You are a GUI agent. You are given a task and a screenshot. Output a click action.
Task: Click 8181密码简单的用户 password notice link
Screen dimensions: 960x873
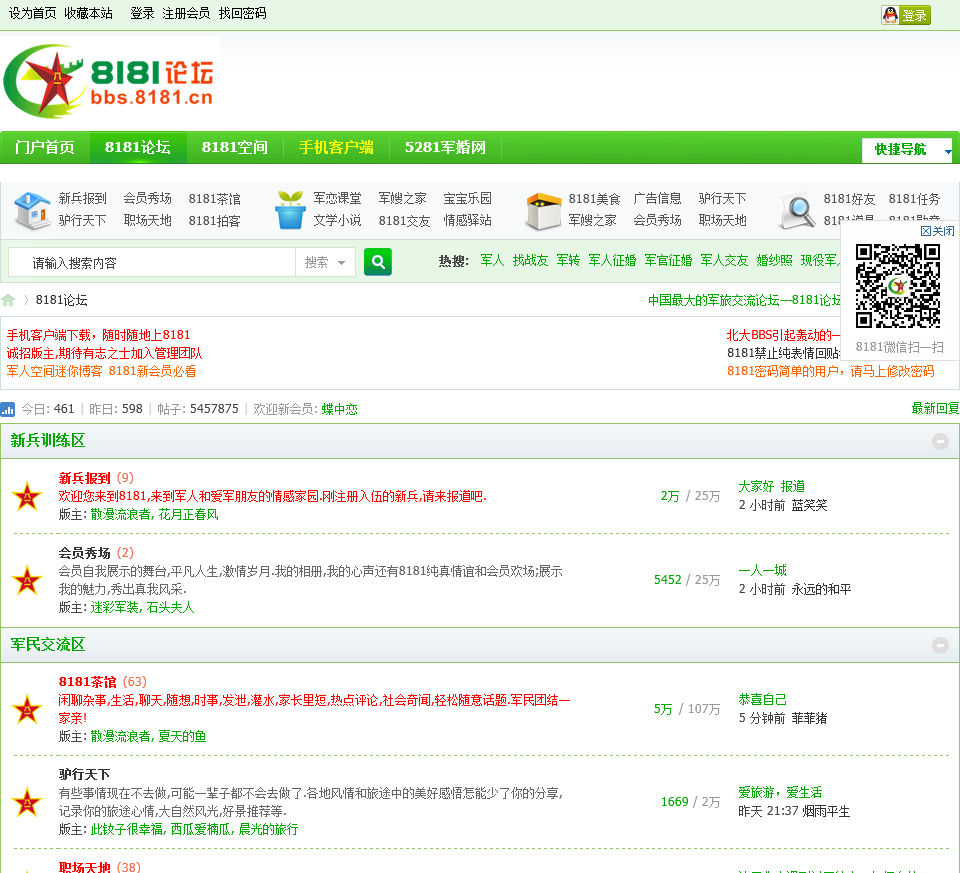[x=831, y=371]
